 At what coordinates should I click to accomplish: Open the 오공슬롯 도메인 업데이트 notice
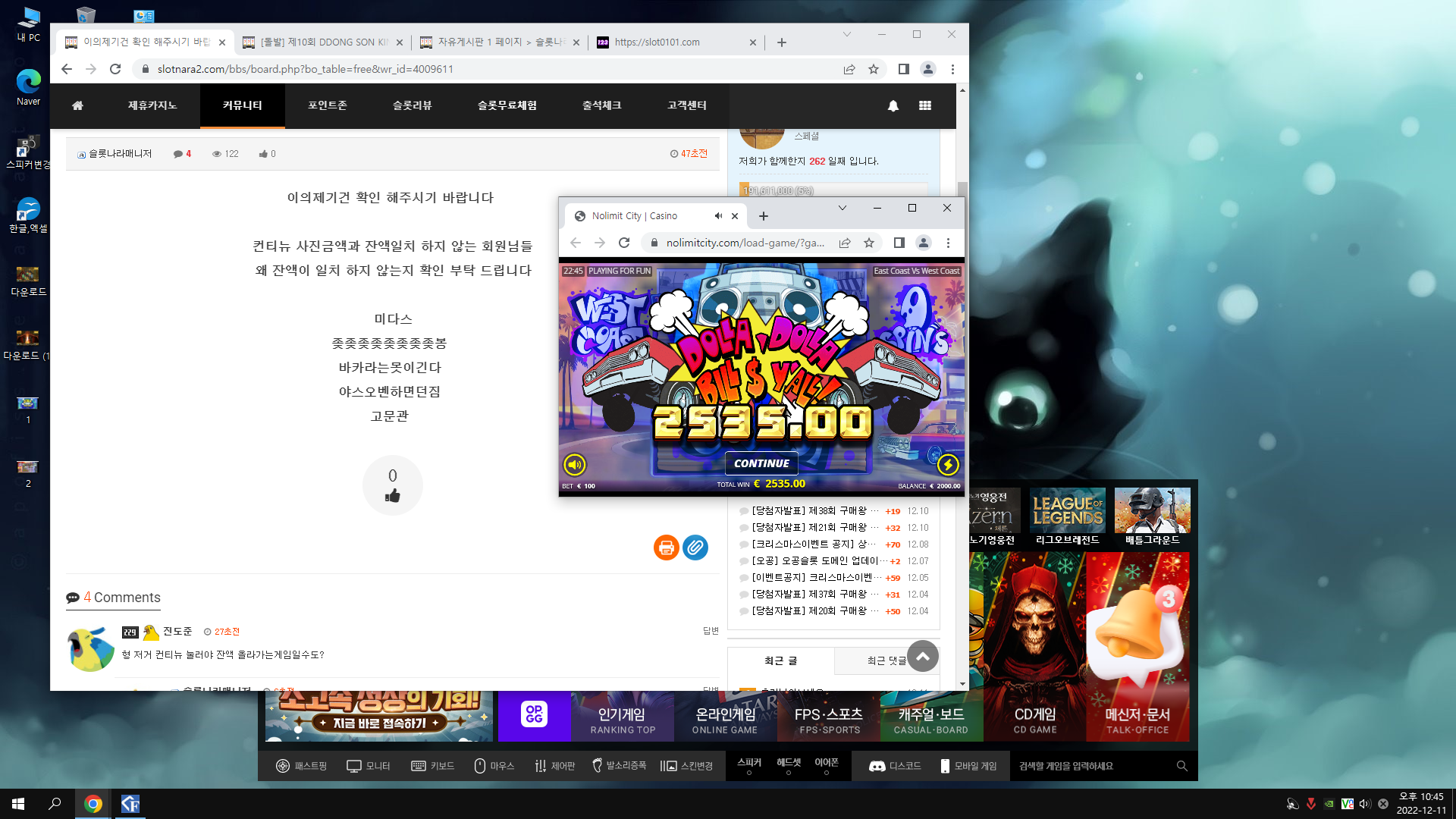click(x=820, y=561)
